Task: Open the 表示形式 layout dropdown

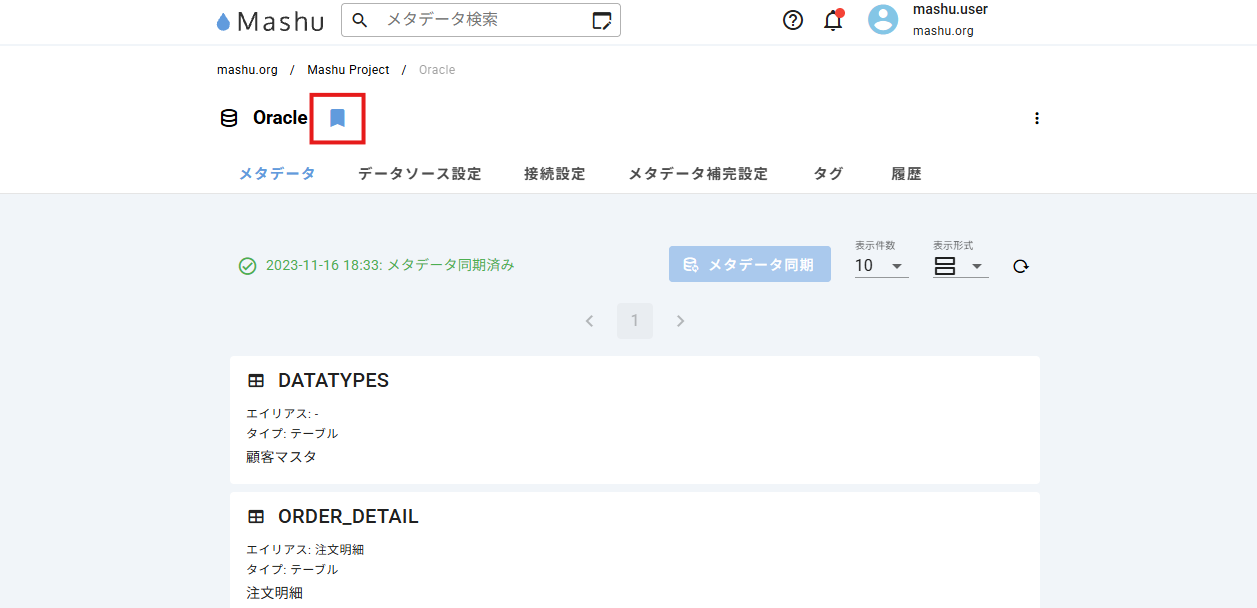Action: [960, 266]
